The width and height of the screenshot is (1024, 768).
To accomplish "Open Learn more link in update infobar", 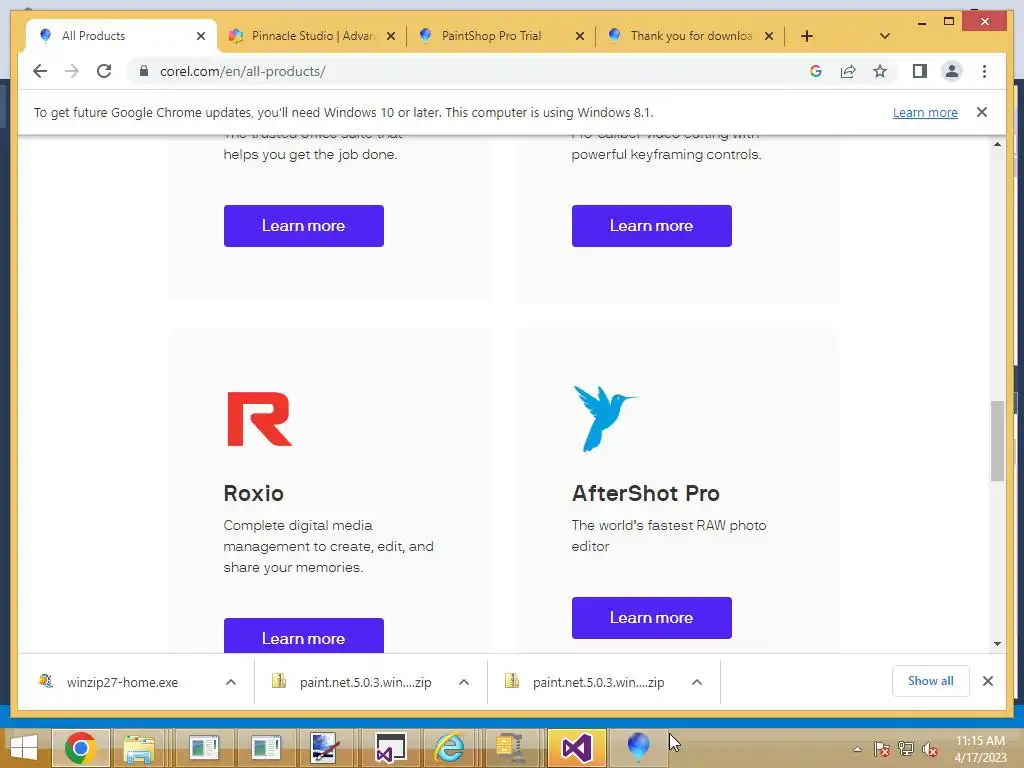I will tap(925, 112).
